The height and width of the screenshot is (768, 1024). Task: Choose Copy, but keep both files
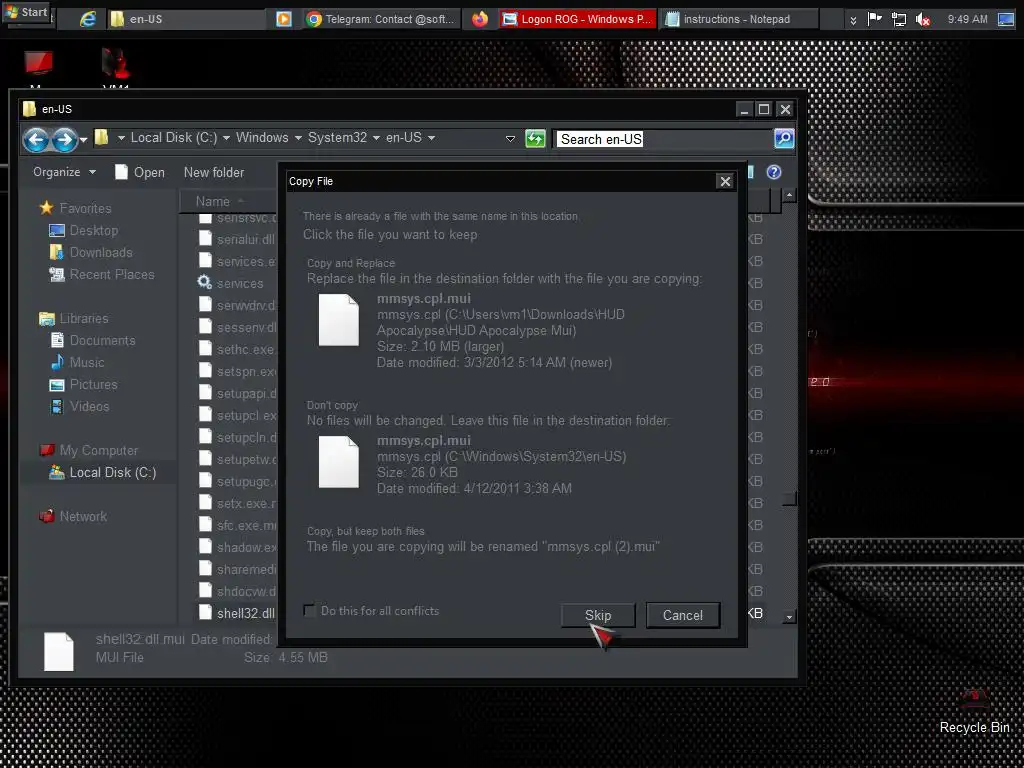coord(483,539)
